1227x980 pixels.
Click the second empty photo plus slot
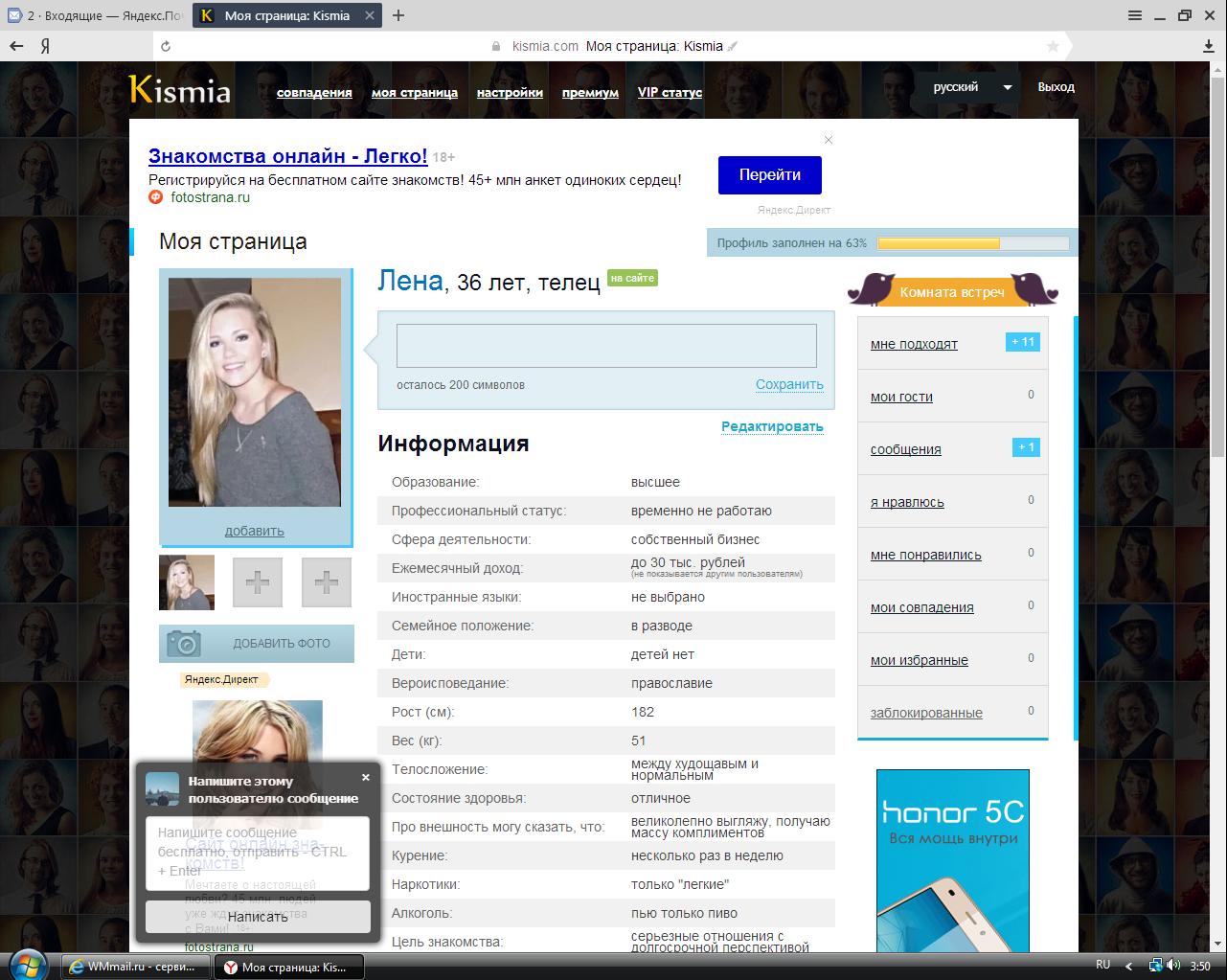(x=327, y=581)
